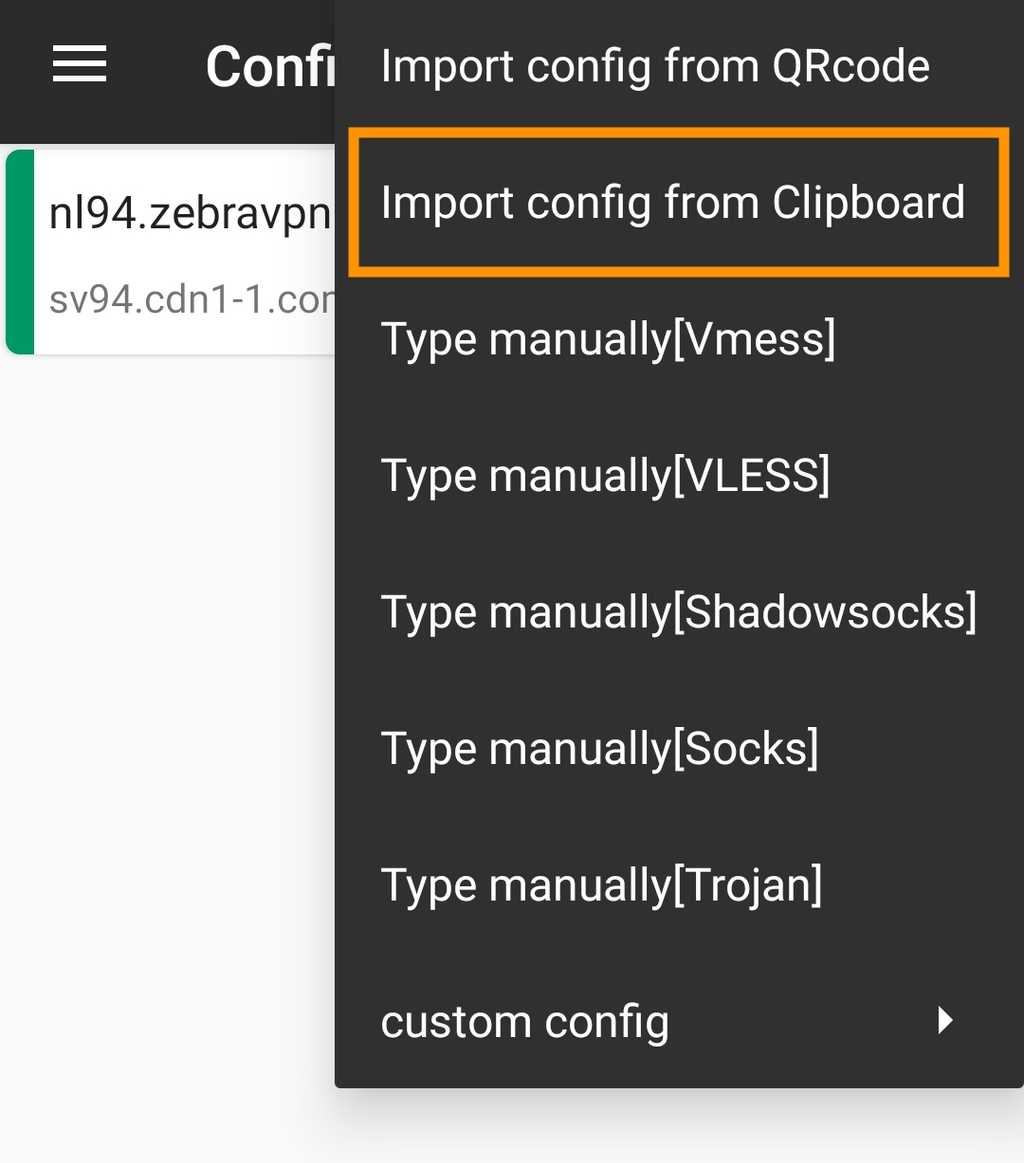
Task: Select Import config from QRcode
Action: pyautogui.click(x=654, y=65)
